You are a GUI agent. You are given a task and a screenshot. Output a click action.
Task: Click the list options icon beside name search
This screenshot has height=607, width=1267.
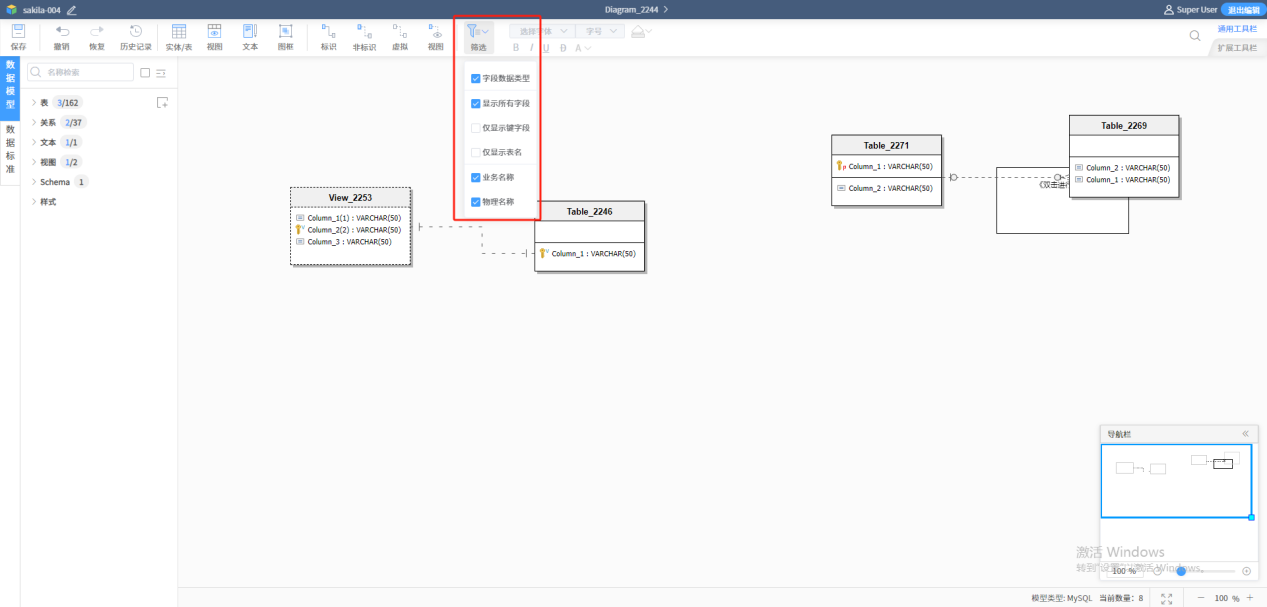click(160, 73)
